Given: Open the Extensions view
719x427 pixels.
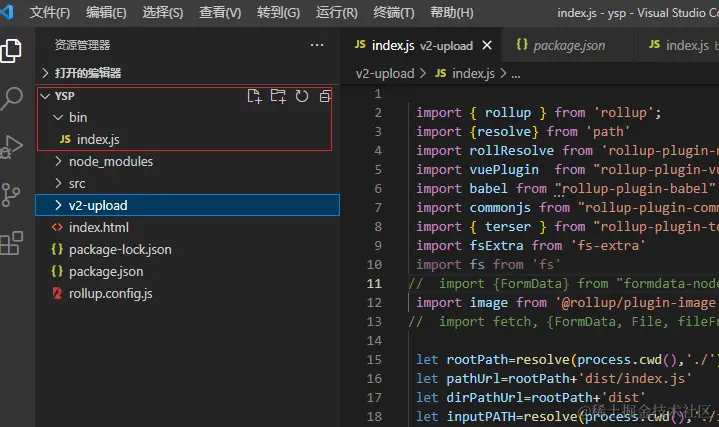Looking at the screenshot, I should 12,242.
